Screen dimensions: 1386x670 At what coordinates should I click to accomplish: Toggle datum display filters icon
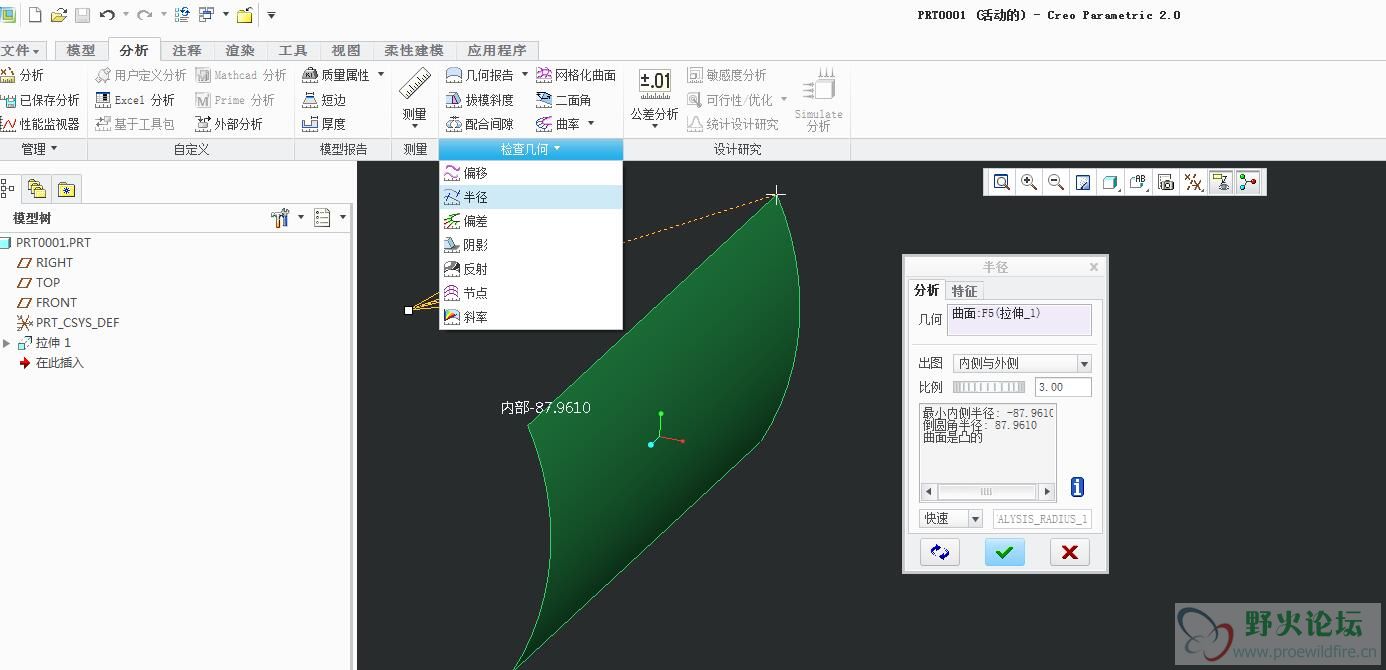[x=1193, y=182]
